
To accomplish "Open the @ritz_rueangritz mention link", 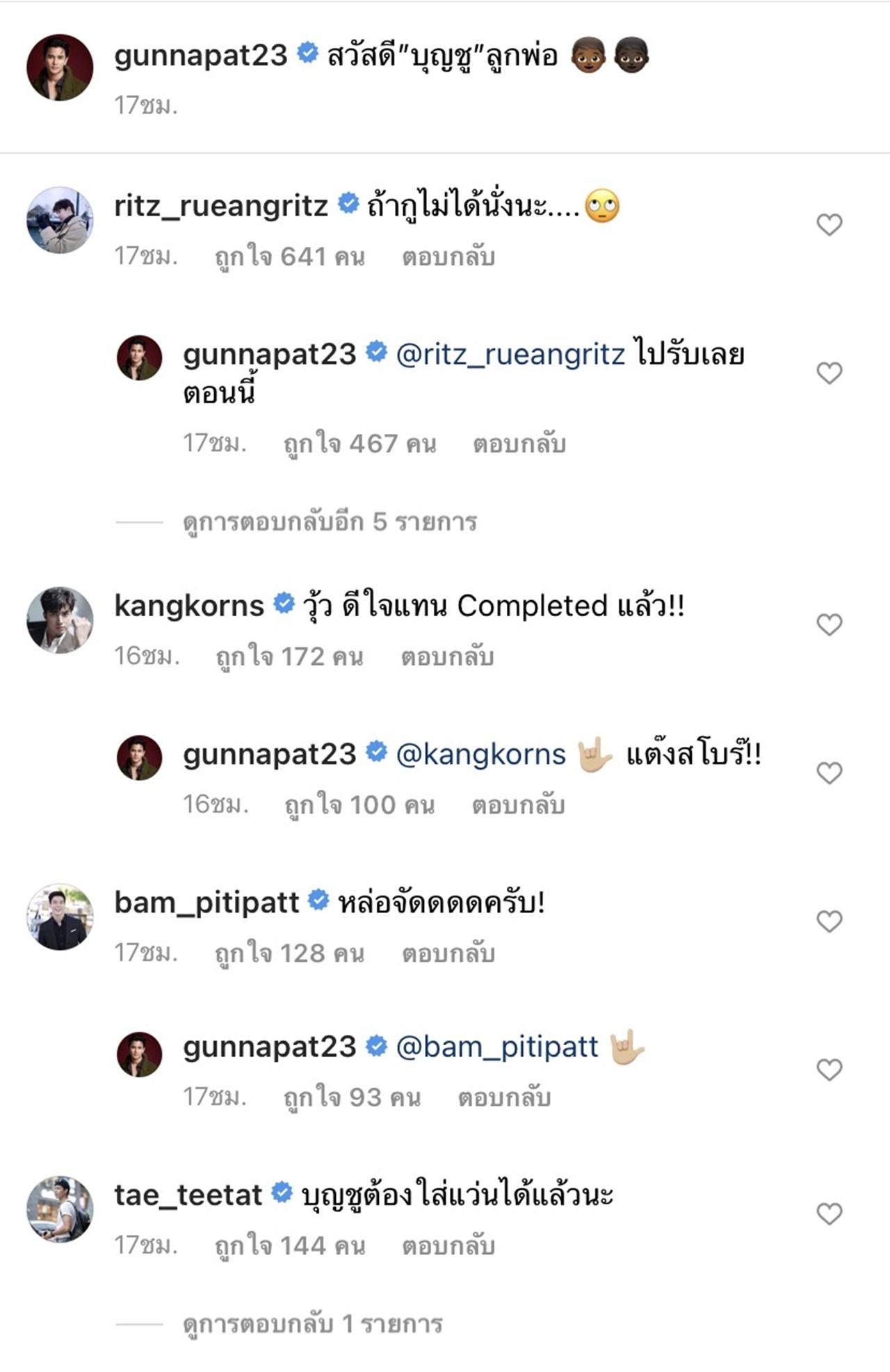I will 510,354.
